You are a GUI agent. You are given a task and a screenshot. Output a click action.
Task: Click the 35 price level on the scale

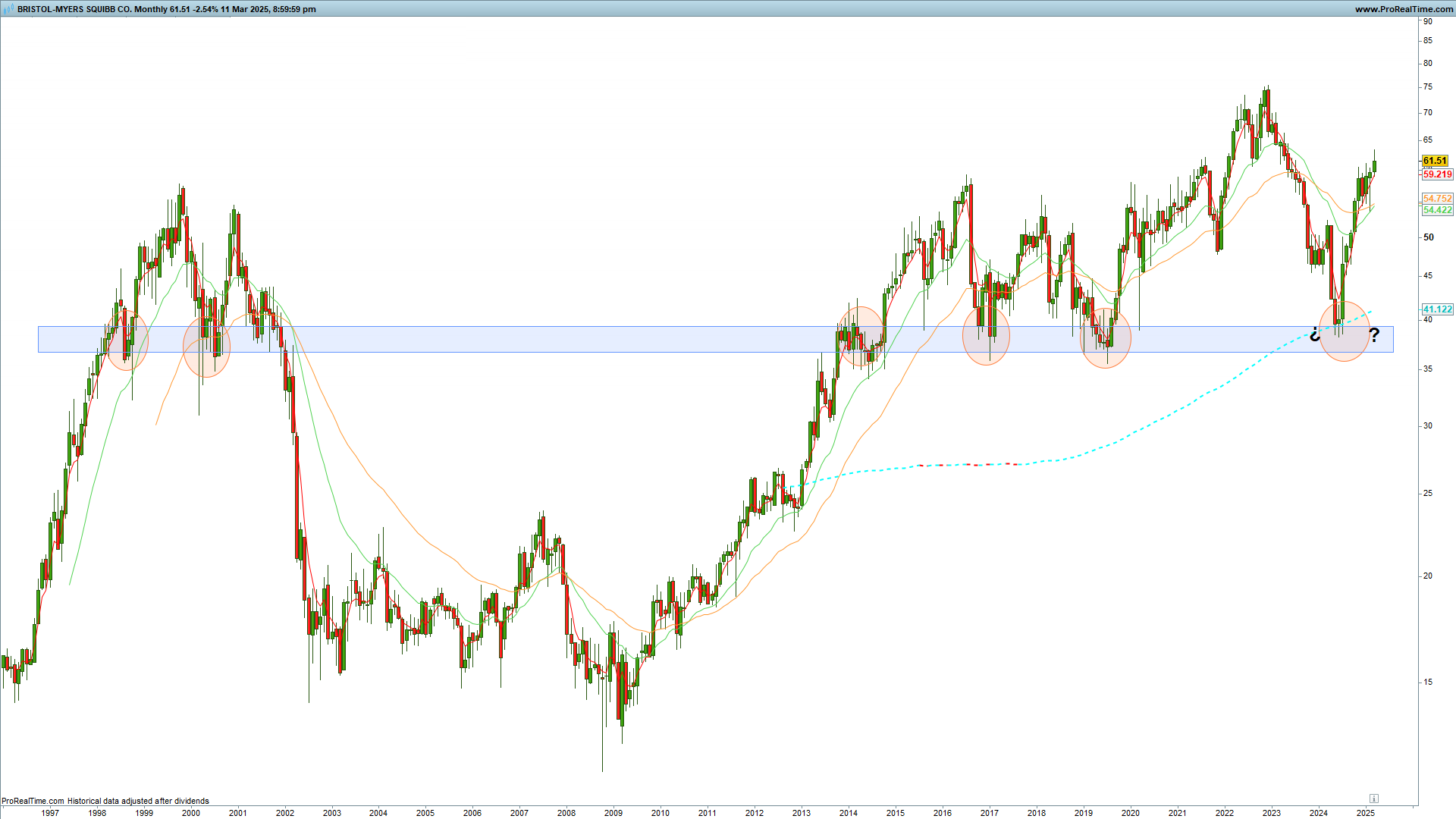(1428, 369)
